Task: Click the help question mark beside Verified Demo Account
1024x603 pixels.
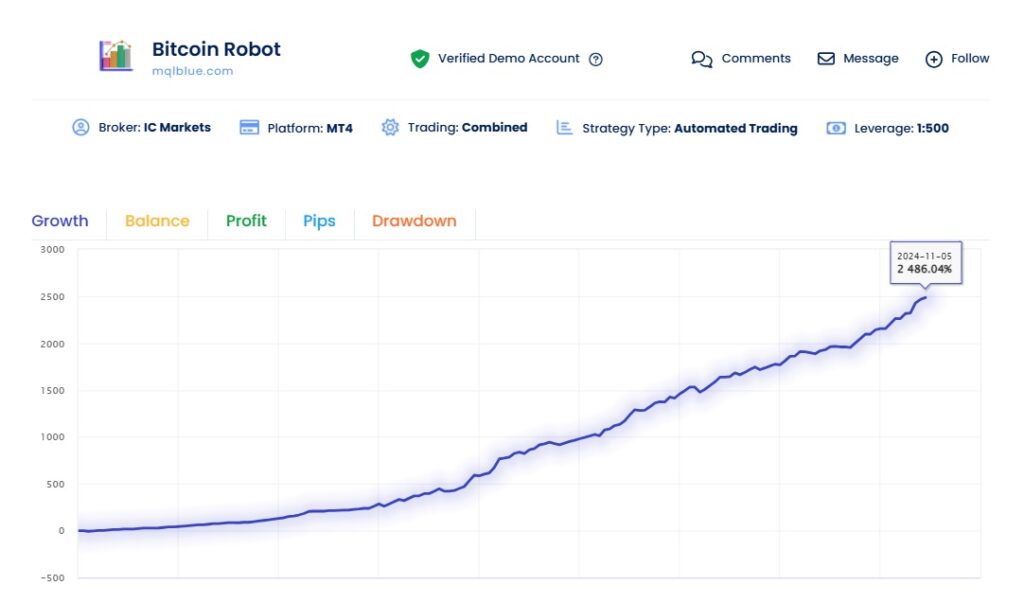Action: (595, 59)
